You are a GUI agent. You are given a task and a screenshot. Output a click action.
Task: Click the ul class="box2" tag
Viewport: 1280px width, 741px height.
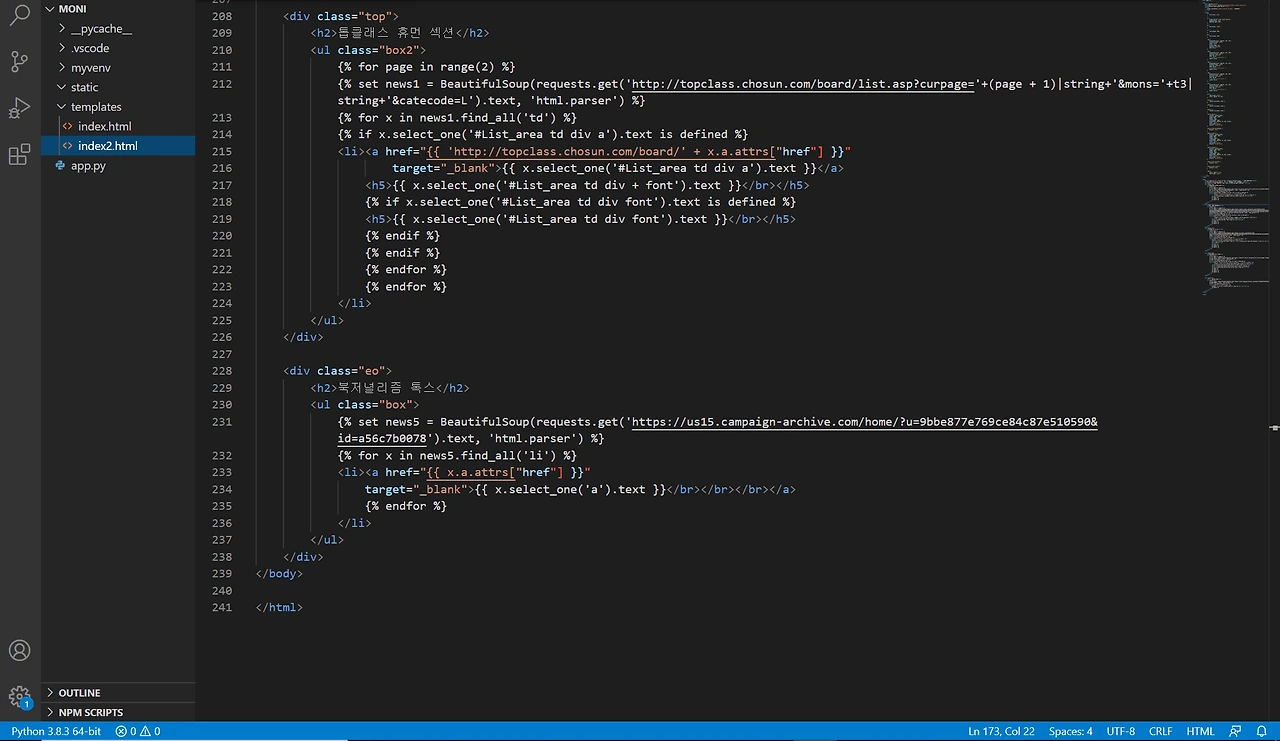(x=368, y=50)
